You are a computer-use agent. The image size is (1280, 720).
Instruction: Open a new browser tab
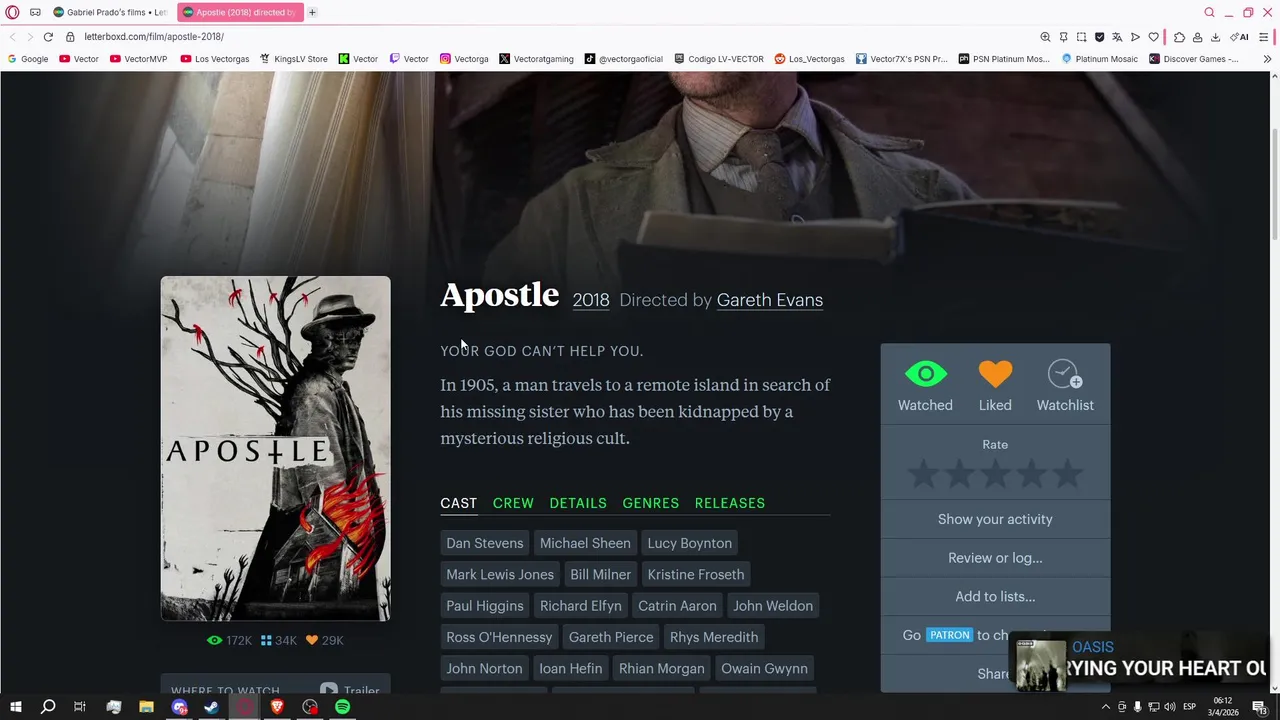pyautogui.click(x=312, y=12)
